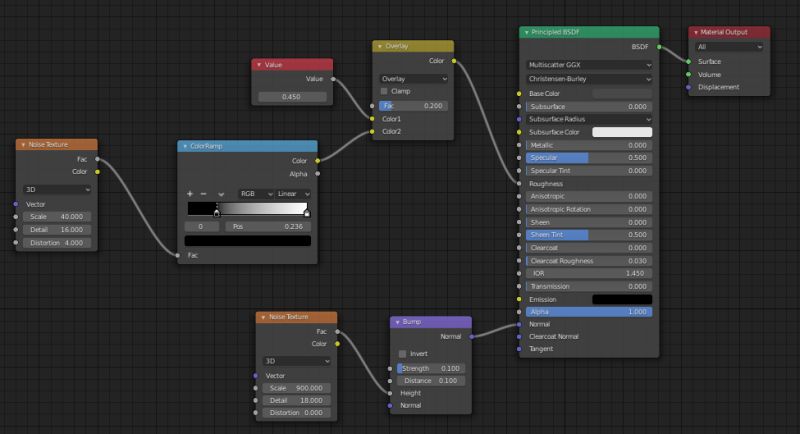Collapse the Value node
Image resolution: width=800 pixels, height=434 pixels.
259,65
